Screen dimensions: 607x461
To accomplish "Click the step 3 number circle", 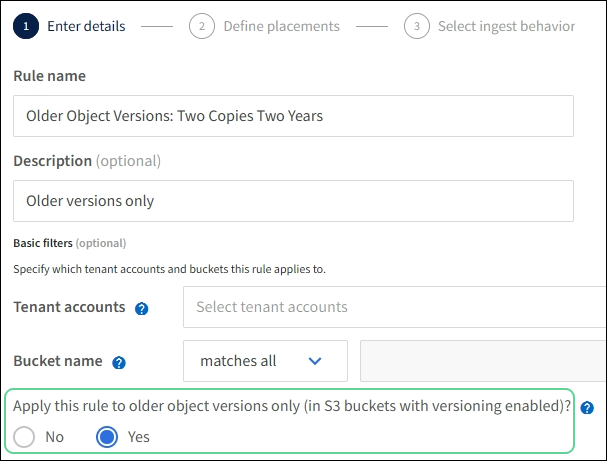I will pos(417,26).
